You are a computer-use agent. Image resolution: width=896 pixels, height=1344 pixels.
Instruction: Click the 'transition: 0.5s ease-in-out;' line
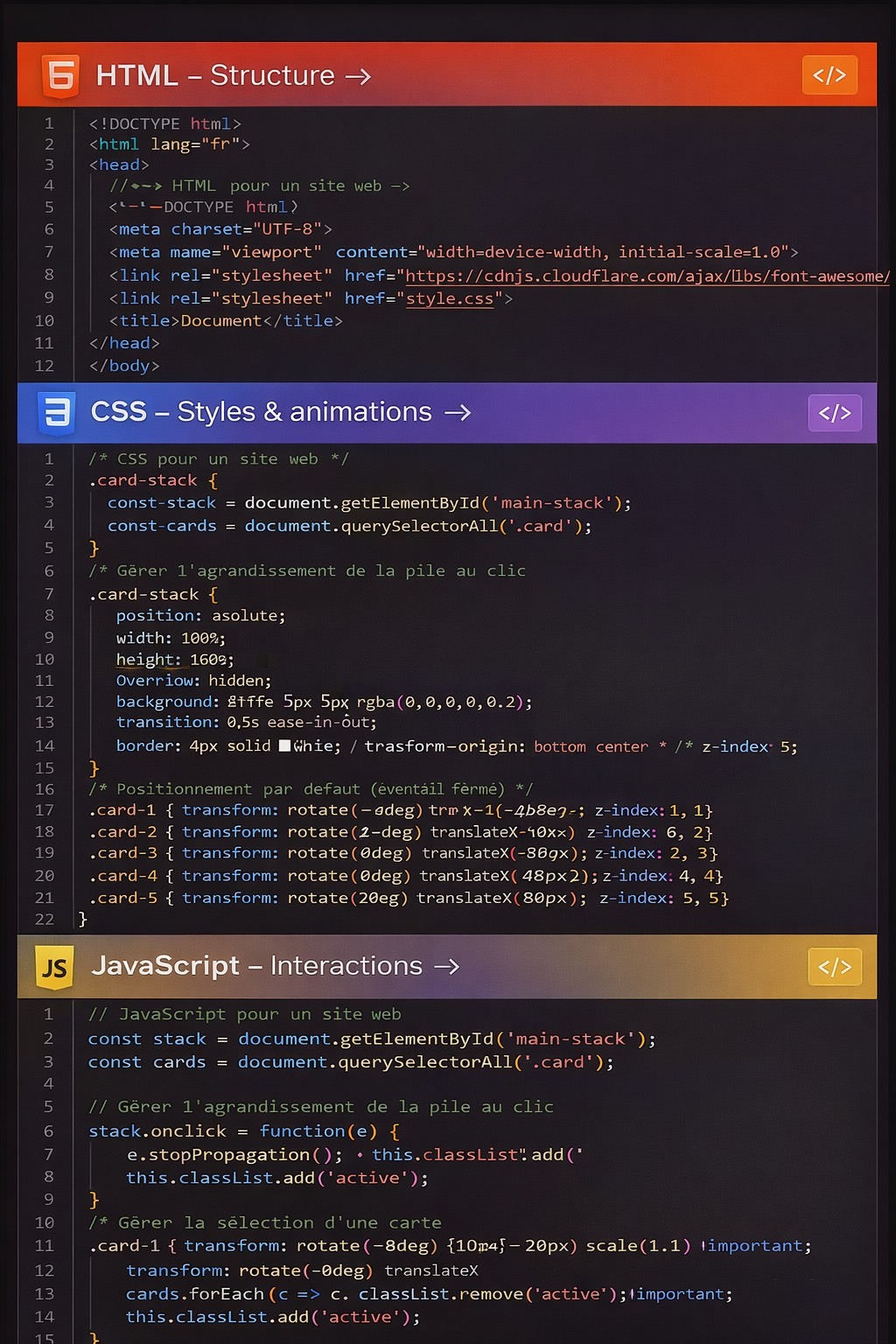point(247,723)
